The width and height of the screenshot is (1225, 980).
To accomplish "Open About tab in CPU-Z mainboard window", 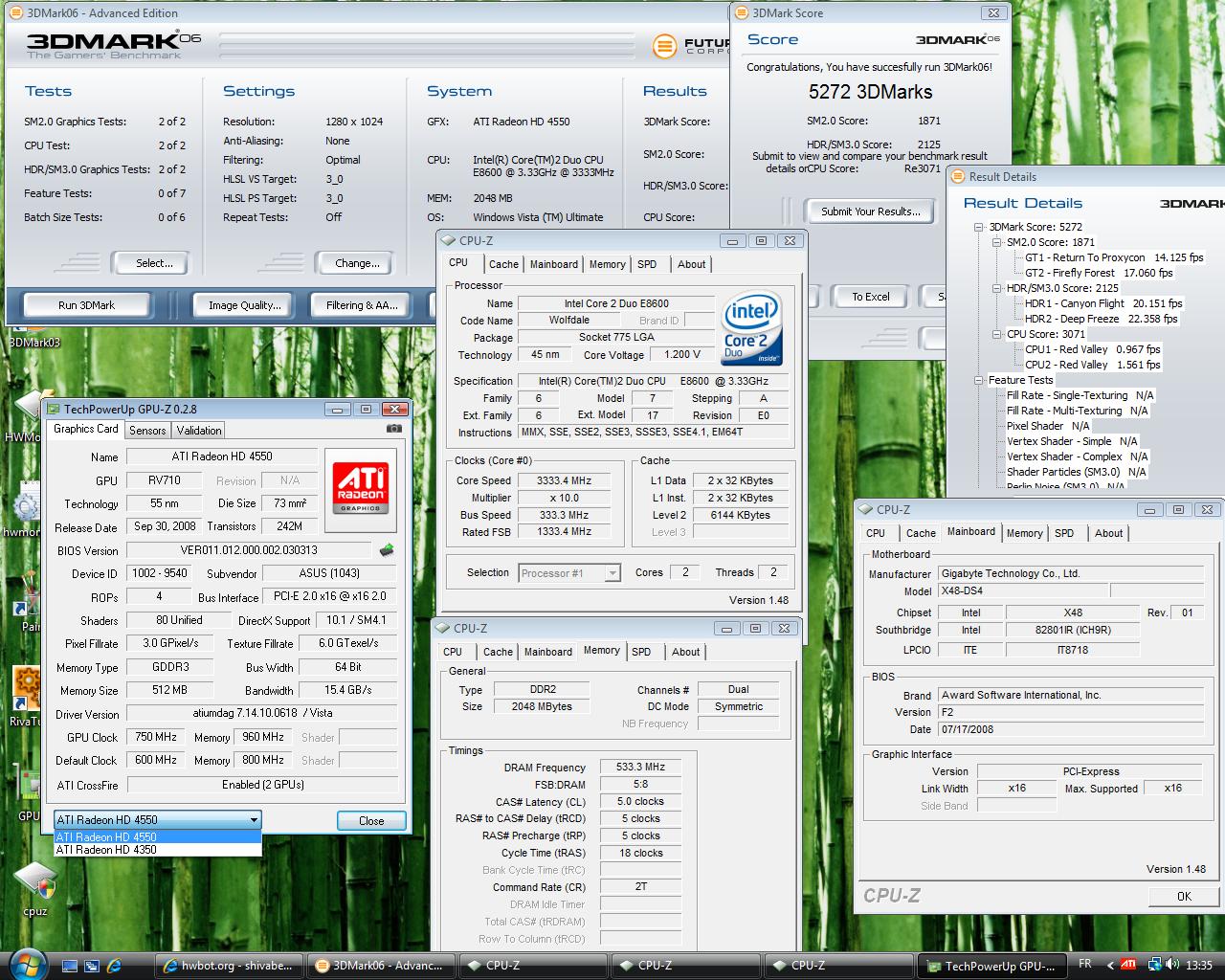I will tap(1109, 533).
